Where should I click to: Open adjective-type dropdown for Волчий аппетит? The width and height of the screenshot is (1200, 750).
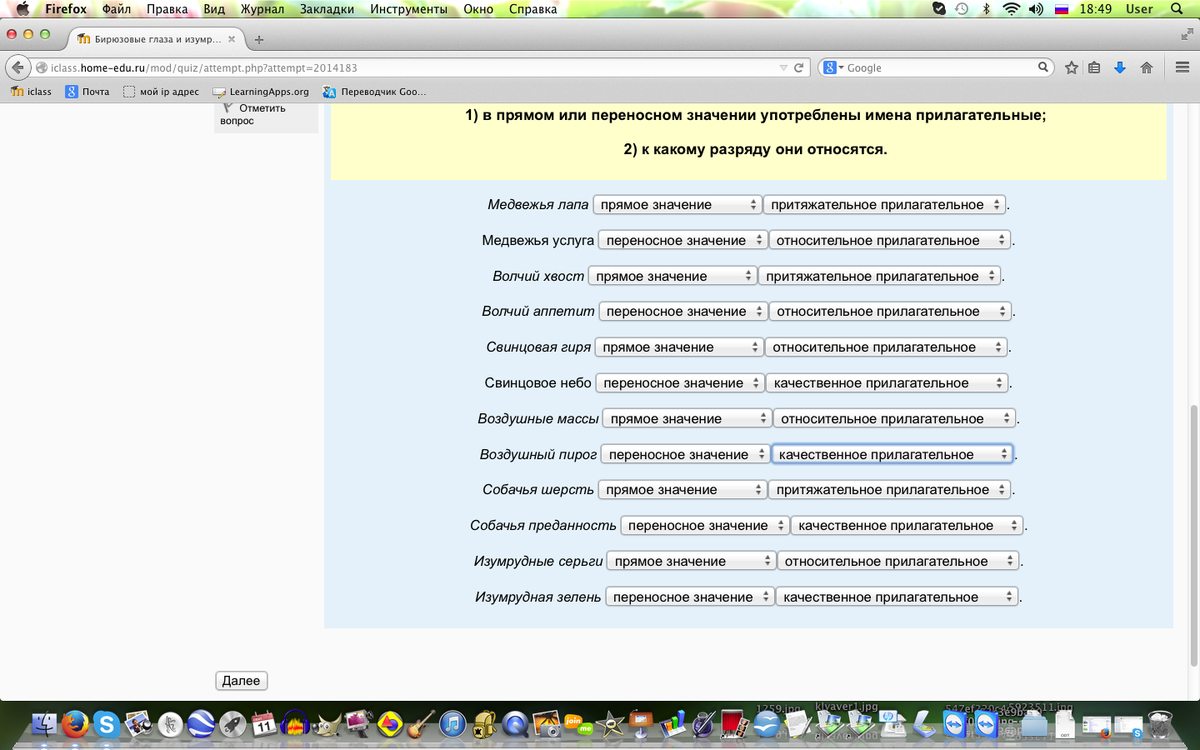tap(891, 311)
